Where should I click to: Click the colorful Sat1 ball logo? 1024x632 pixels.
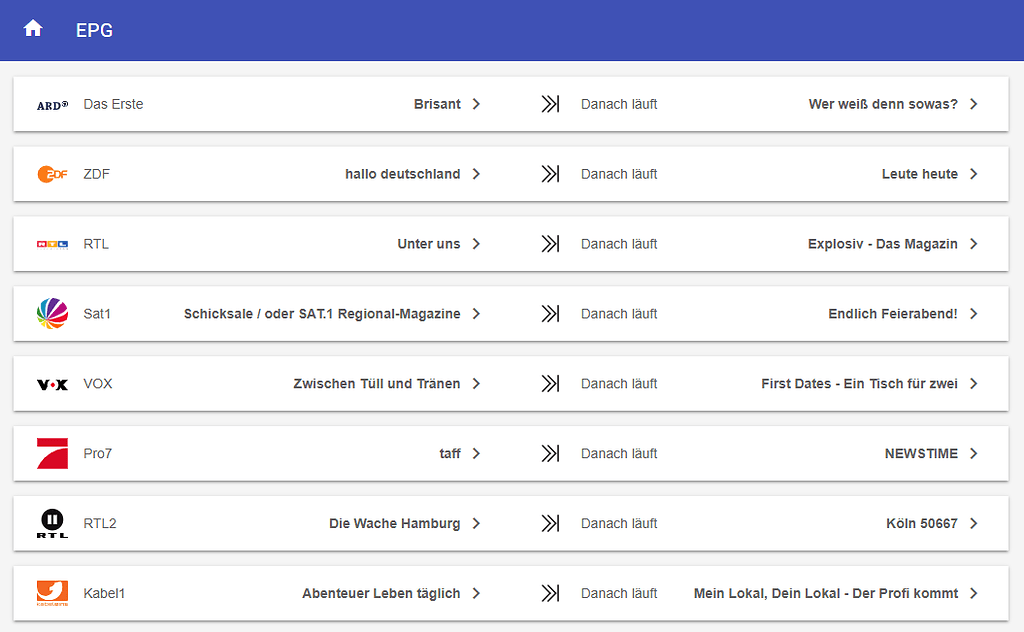pyautogui.click(x=52, y=313)
